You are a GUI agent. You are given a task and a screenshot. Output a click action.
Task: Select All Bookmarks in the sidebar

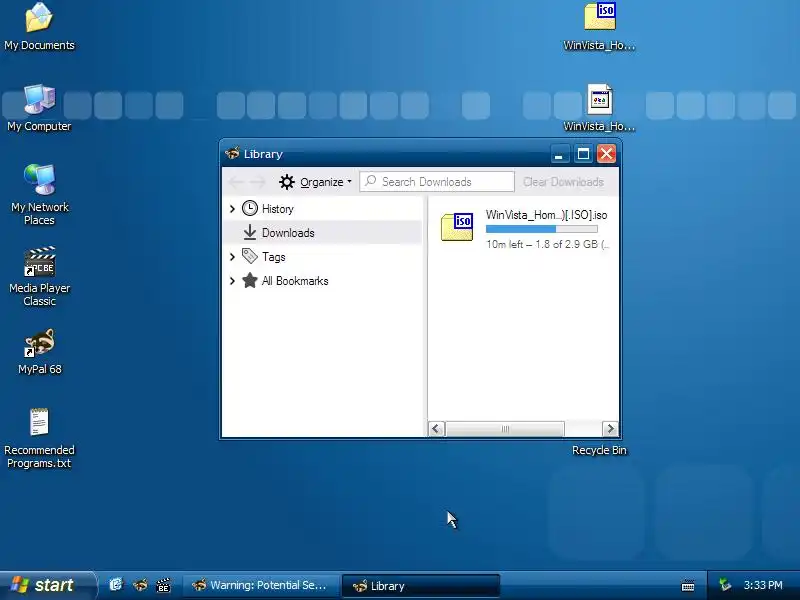point(323,281)
